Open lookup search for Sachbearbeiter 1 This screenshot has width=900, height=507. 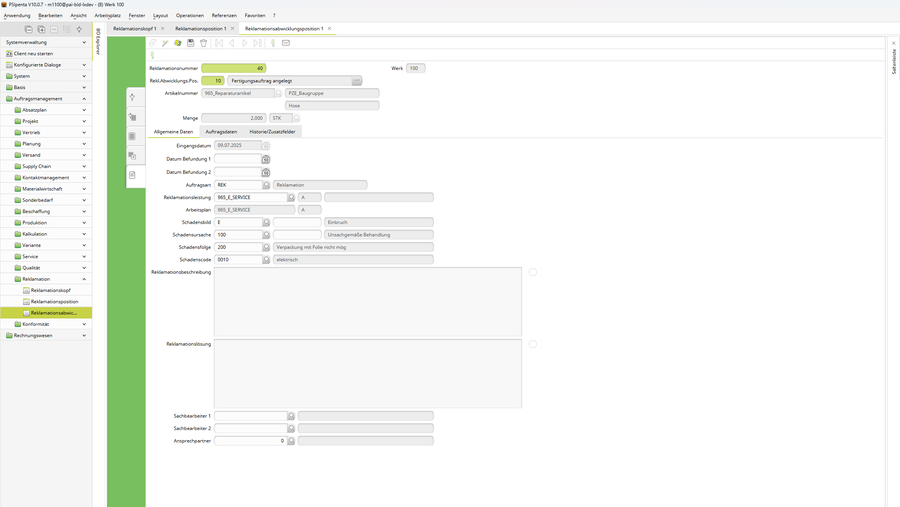[x=291, y=416]
